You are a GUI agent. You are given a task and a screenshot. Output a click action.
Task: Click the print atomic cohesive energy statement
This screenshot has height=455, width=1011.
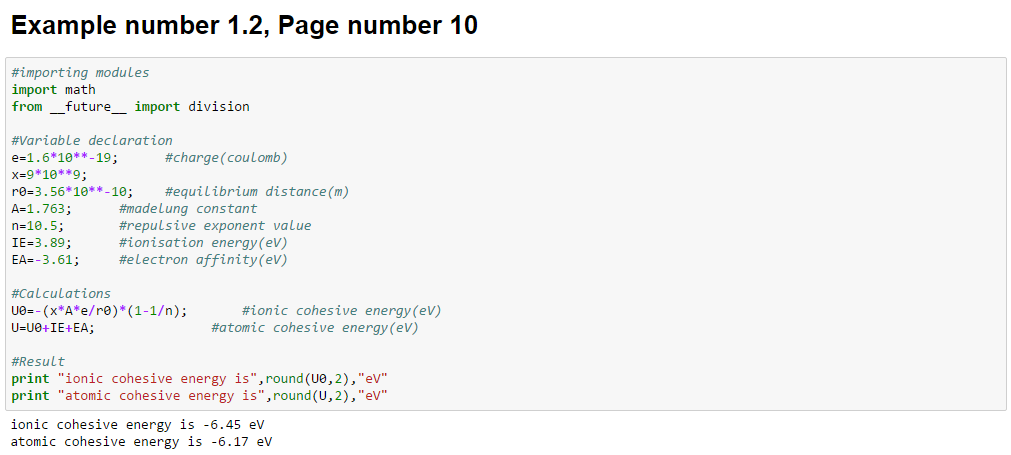tap(199, 395)
